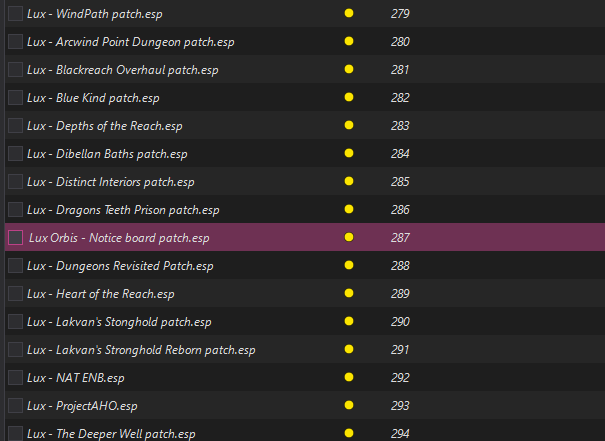This screenshot has height=441, width=605.
Task: Click yellow flag dot in ProjectAHO row
Action: pos(349,405)
